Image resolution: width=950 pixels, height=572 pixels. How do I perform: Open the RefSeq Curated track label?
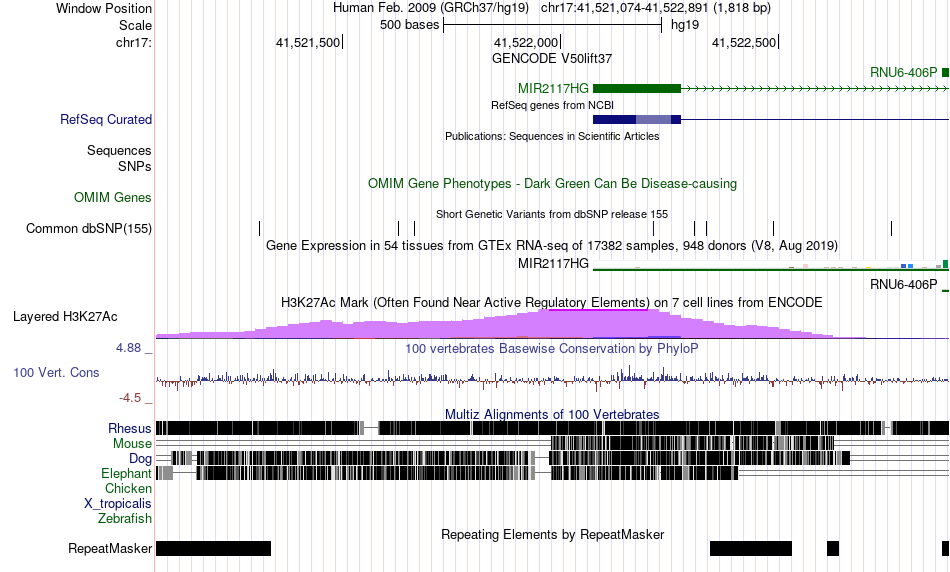point(106,119)
